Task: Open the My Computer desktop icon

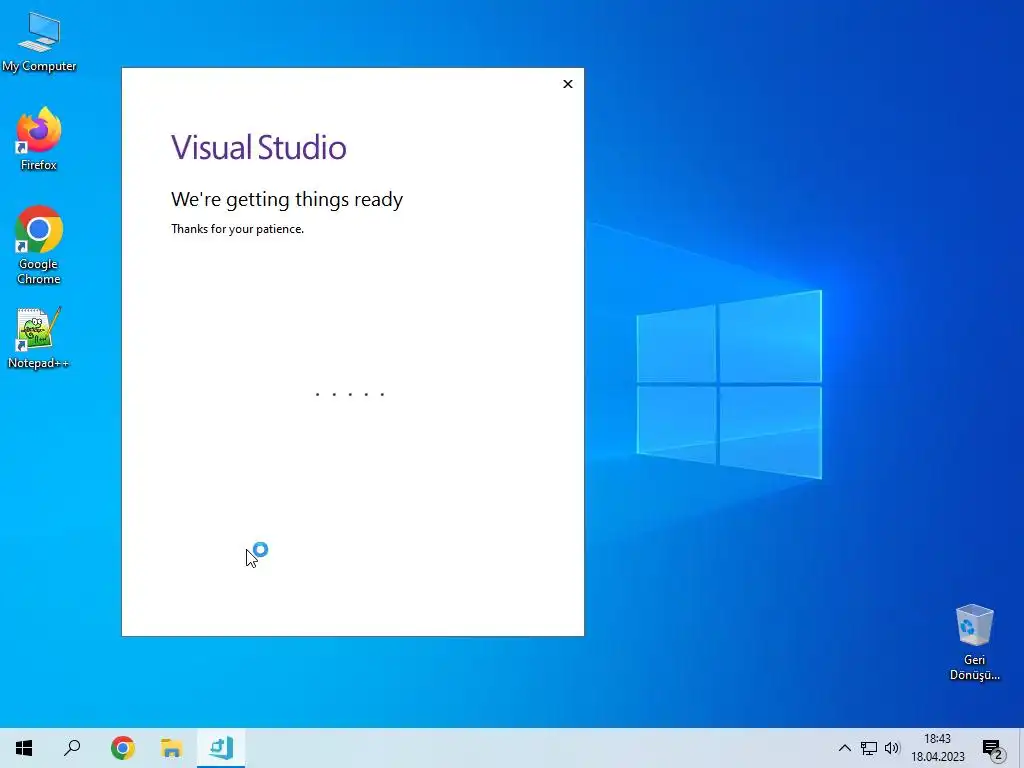Action: [39, 40]
